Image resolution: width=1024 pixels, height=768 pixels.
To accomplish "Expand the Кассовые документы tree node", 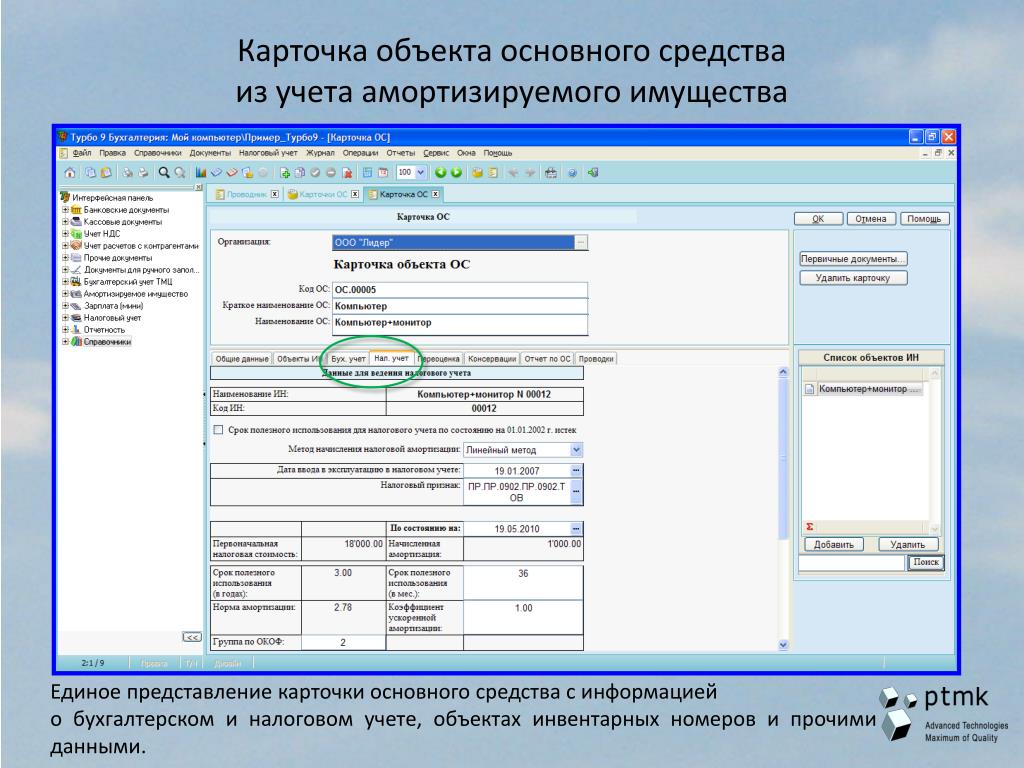I will (65, 221).
